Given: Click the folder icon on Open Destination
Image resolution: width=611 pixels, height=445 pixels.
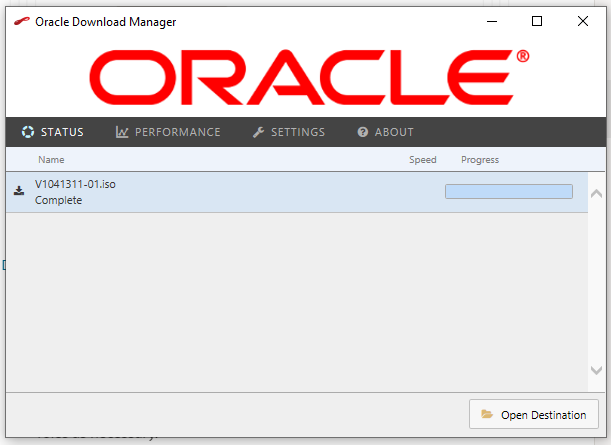Looking at the screenshot, I should pos(487,414).
